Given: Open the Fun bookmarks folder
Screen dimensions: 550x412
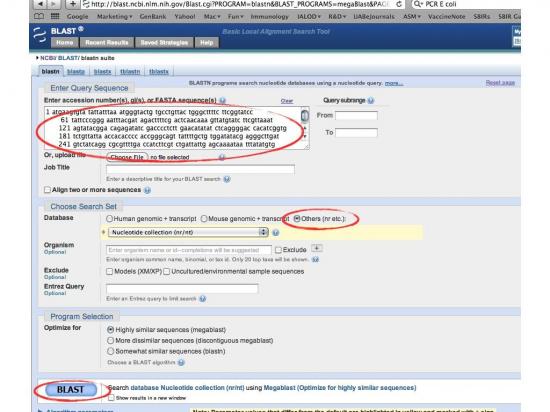Looking at the screenshot, I should [x=235, y=16].
